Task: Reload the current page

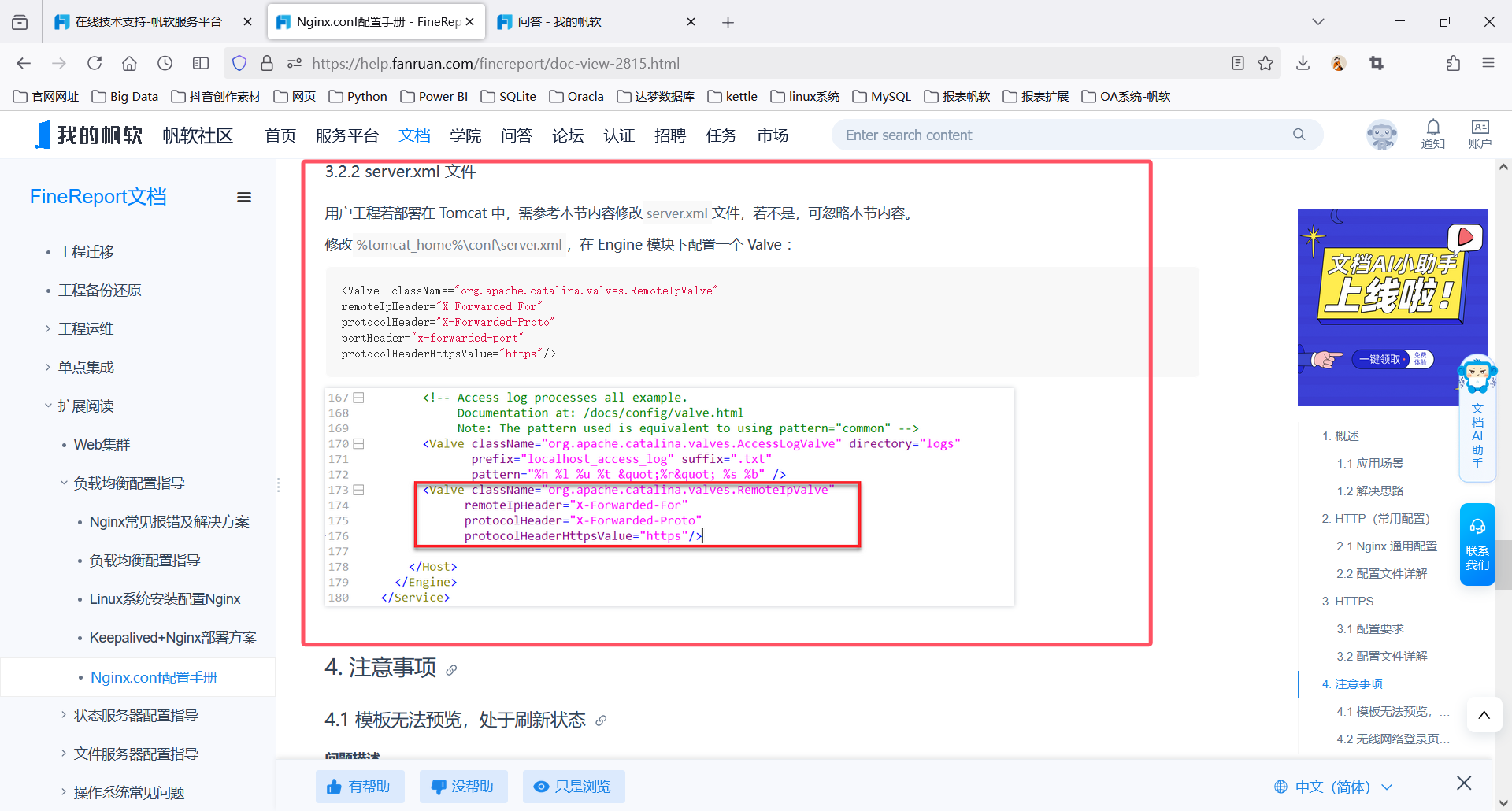Action: click(94, 63)
